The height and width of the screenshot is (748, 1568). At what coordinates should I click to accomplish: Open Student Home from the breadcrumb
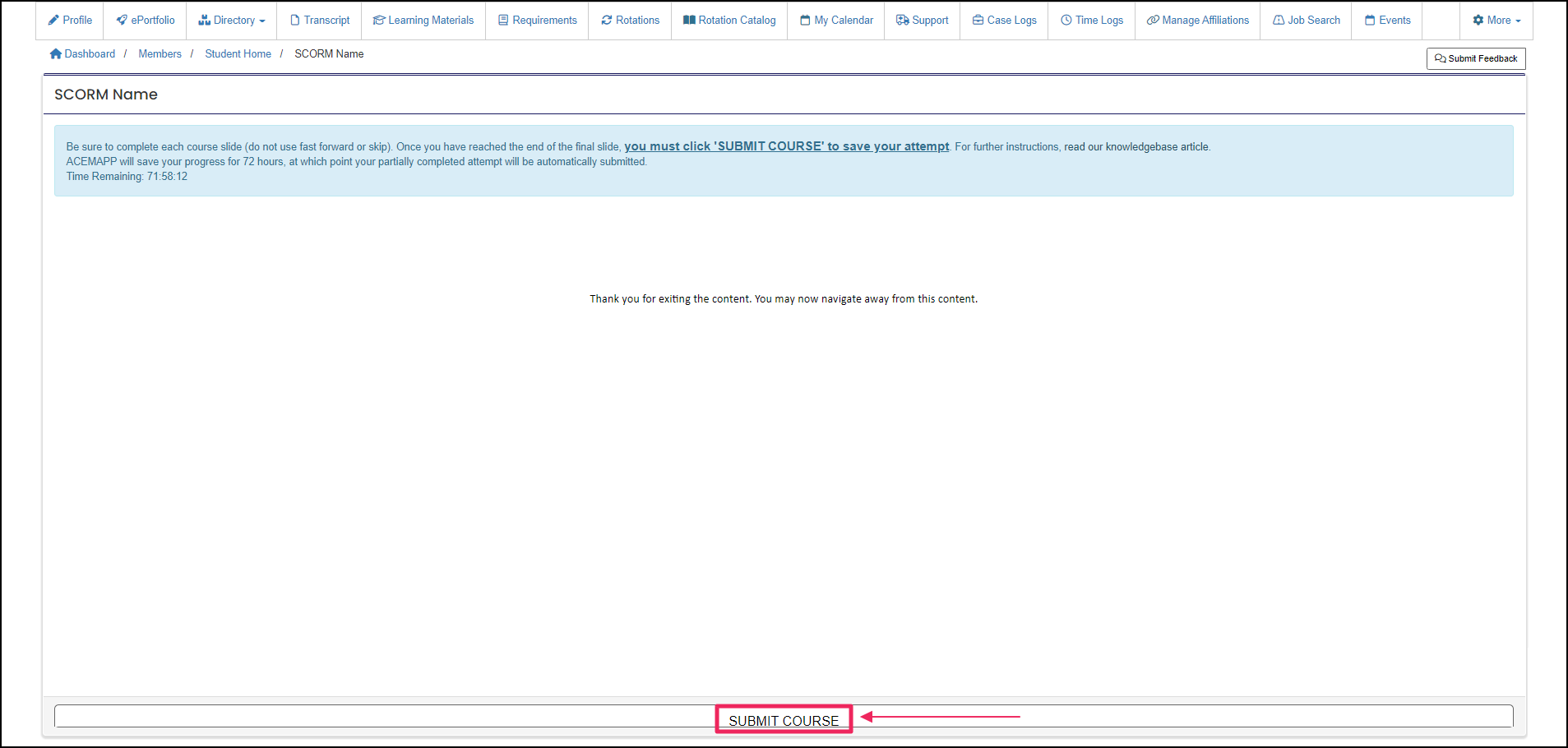pyautogui.click(x=238, y=53)
